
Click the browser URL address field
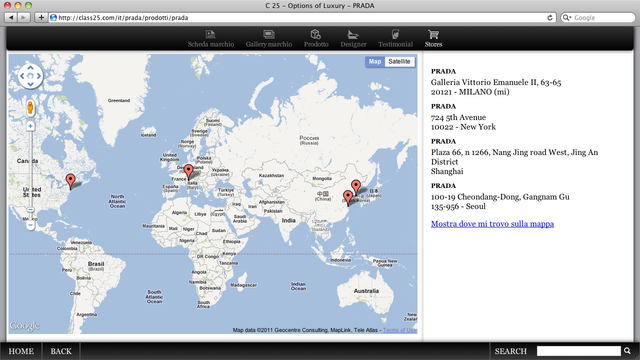302,18
